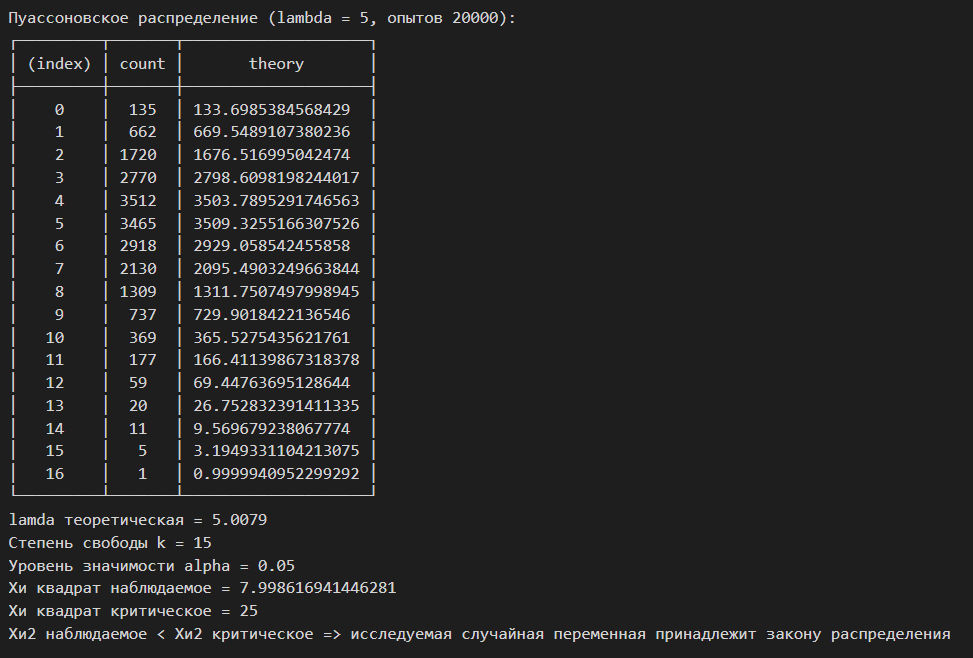Image resolution: width=973 pixels, height=658 pixels.
Task: Click the 'lamda теоретическая = 5.0079' line
Action: [x=138, y=520]
